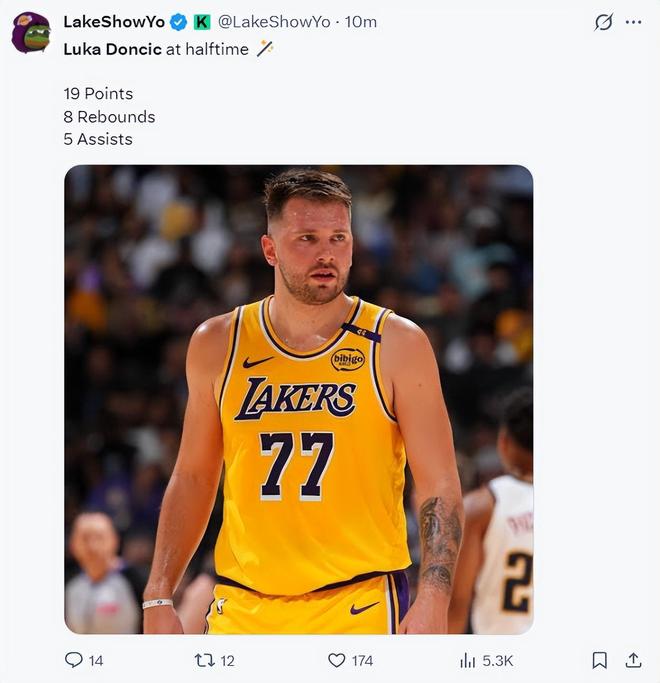Open the LakeShowYo Pepe profile avatar
This screenshot has height=683, width=660.
coord(31,33)
